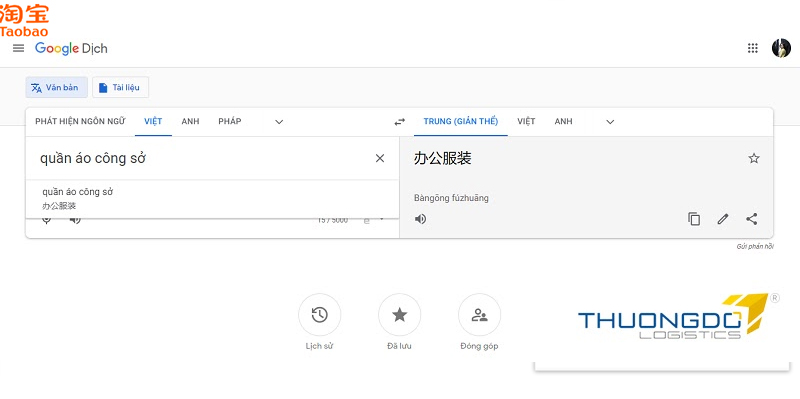The image size is (800, 399).
Task: Click the Gửi phản hồi feedback link
Action: coord(755,246)
